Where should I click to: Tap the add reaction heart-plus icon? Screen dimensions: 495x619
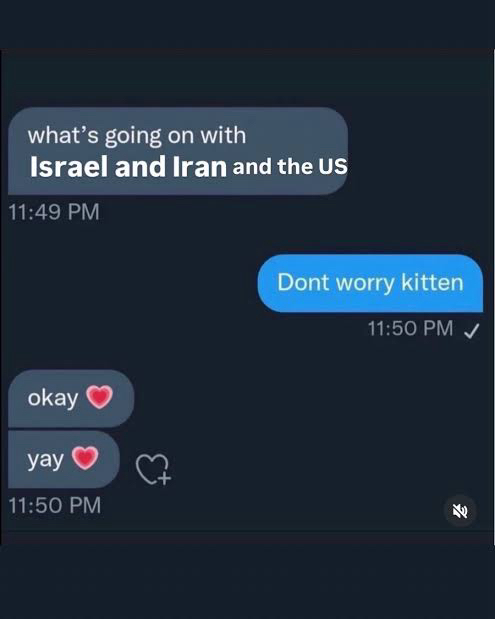click(x=154, y=469)
